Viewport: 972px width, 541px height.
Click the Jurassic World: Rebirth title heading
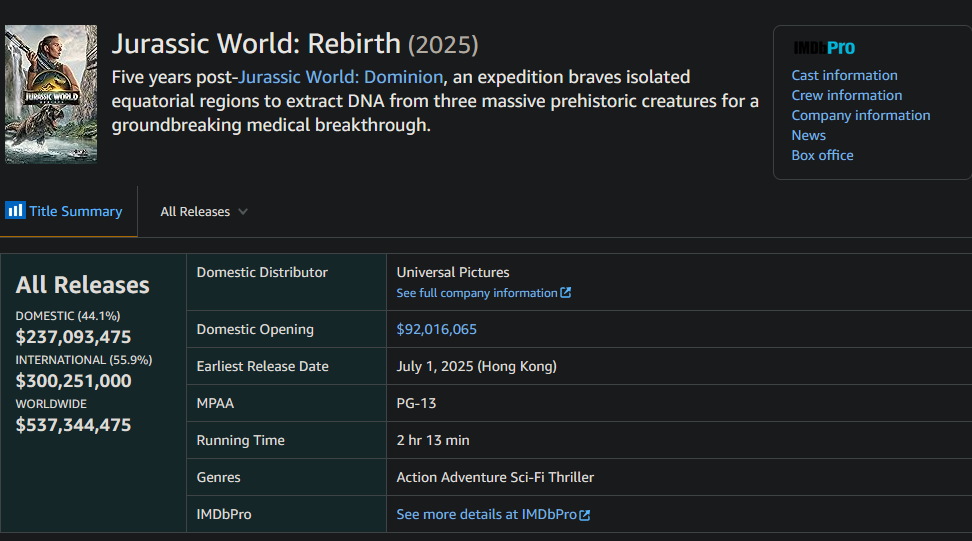click(x=256, y=44)
